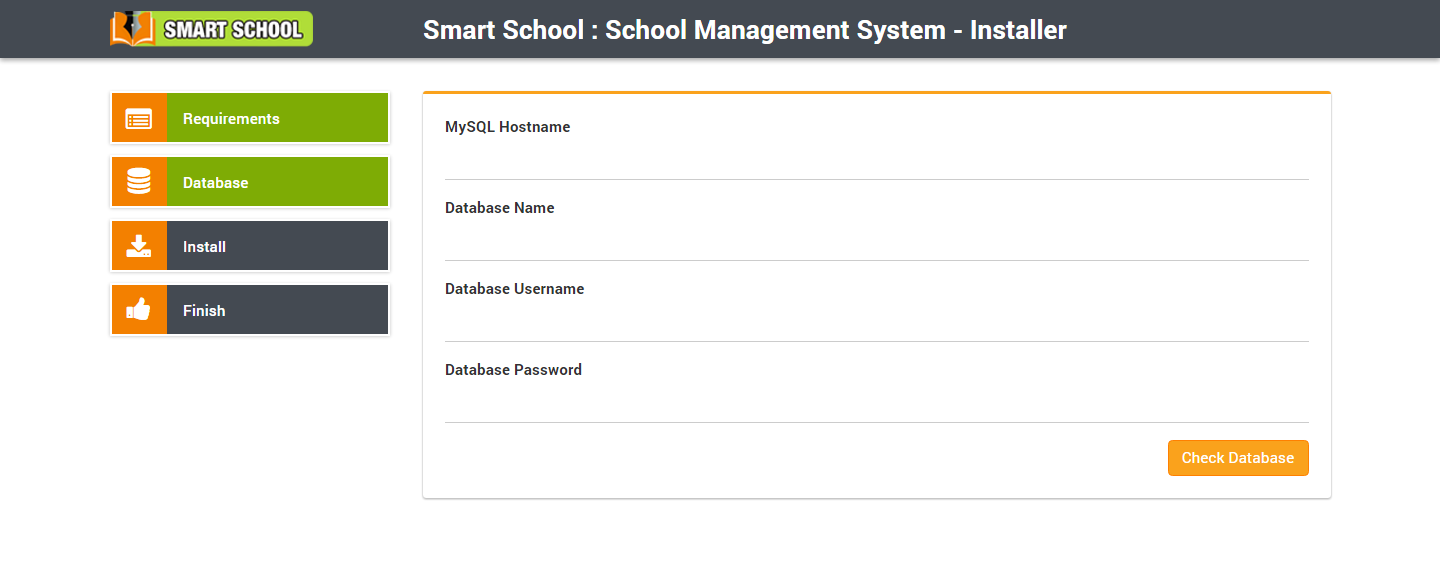Click into the Database Name field

(x=876, y=241)
